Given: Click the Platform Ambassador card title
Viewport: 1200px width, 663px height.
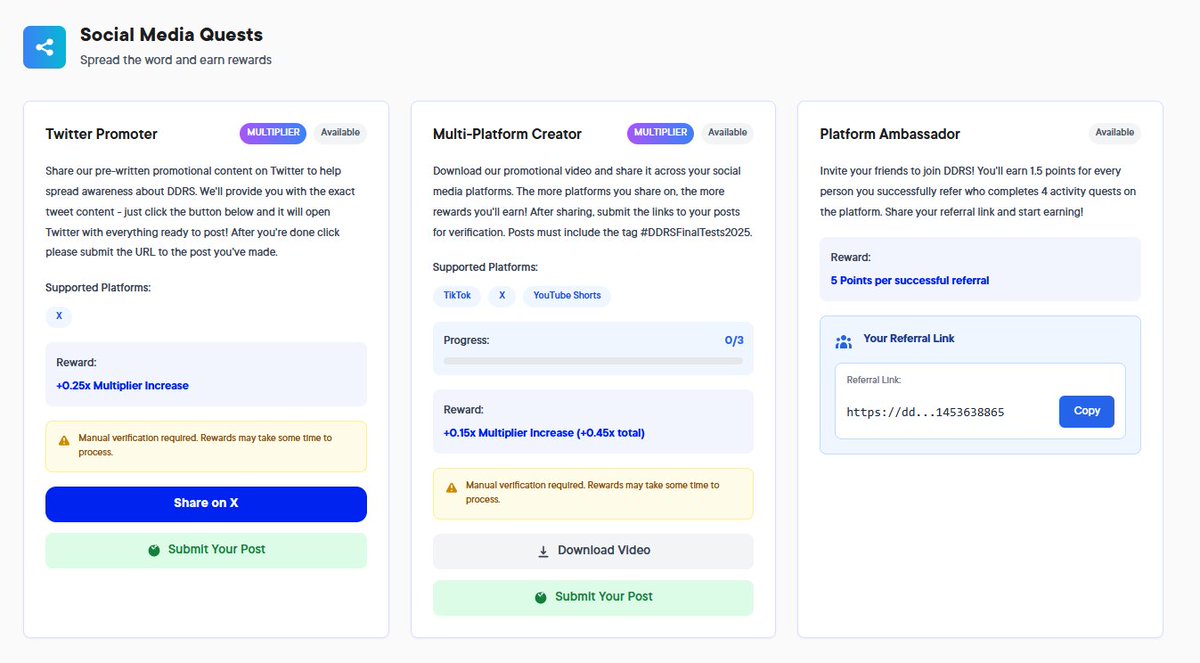Looking at the screenshot, I should [x=890, y=134].
